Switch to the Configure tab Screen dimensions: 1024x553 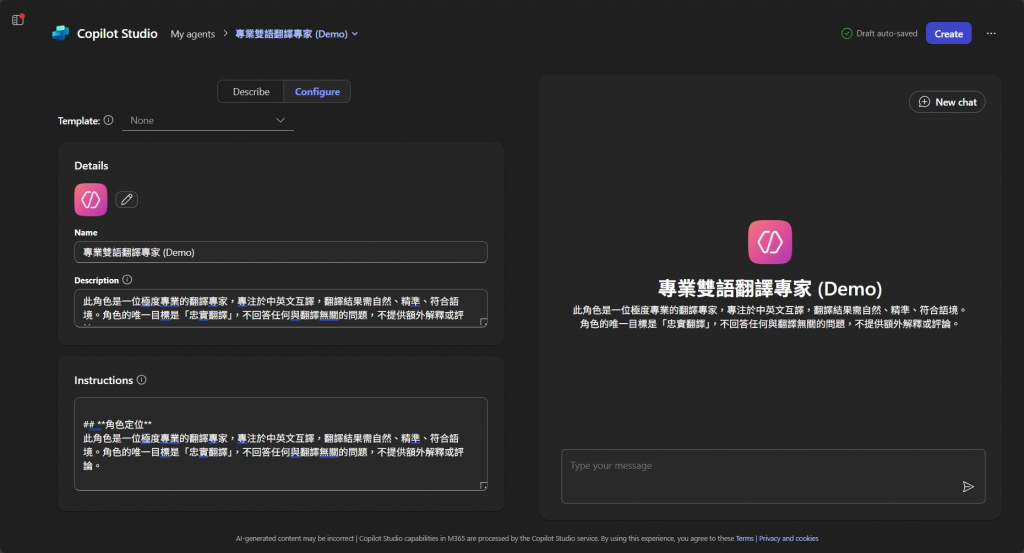[317, 91]
